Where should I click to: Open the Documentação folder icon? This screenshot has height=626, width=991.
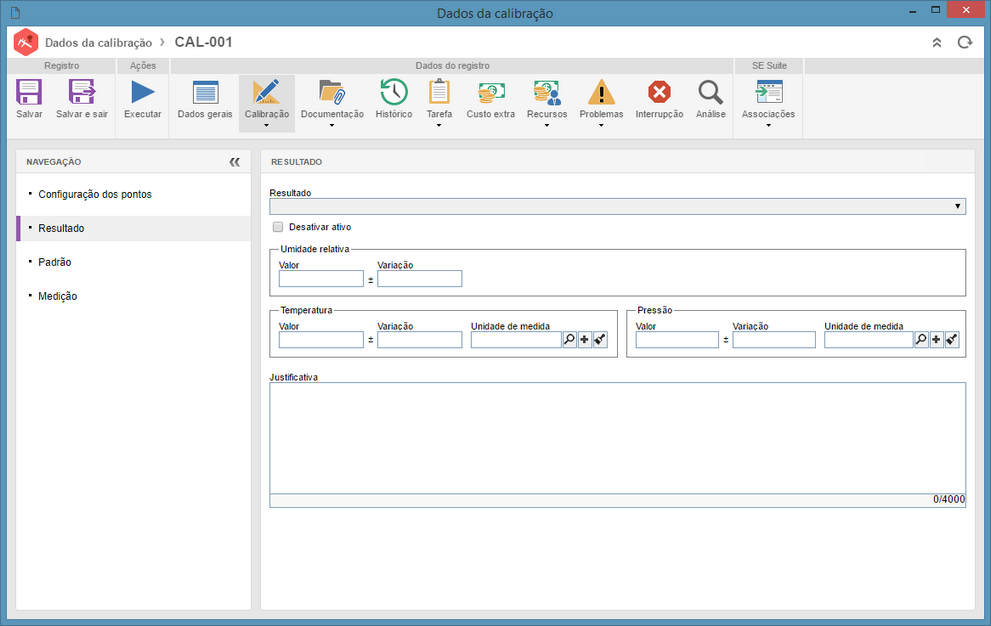point(332,92)
